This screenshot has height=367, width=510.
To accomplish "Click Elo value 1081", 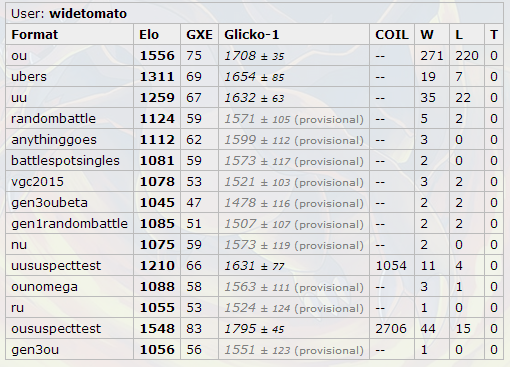I will pos(157,161).
